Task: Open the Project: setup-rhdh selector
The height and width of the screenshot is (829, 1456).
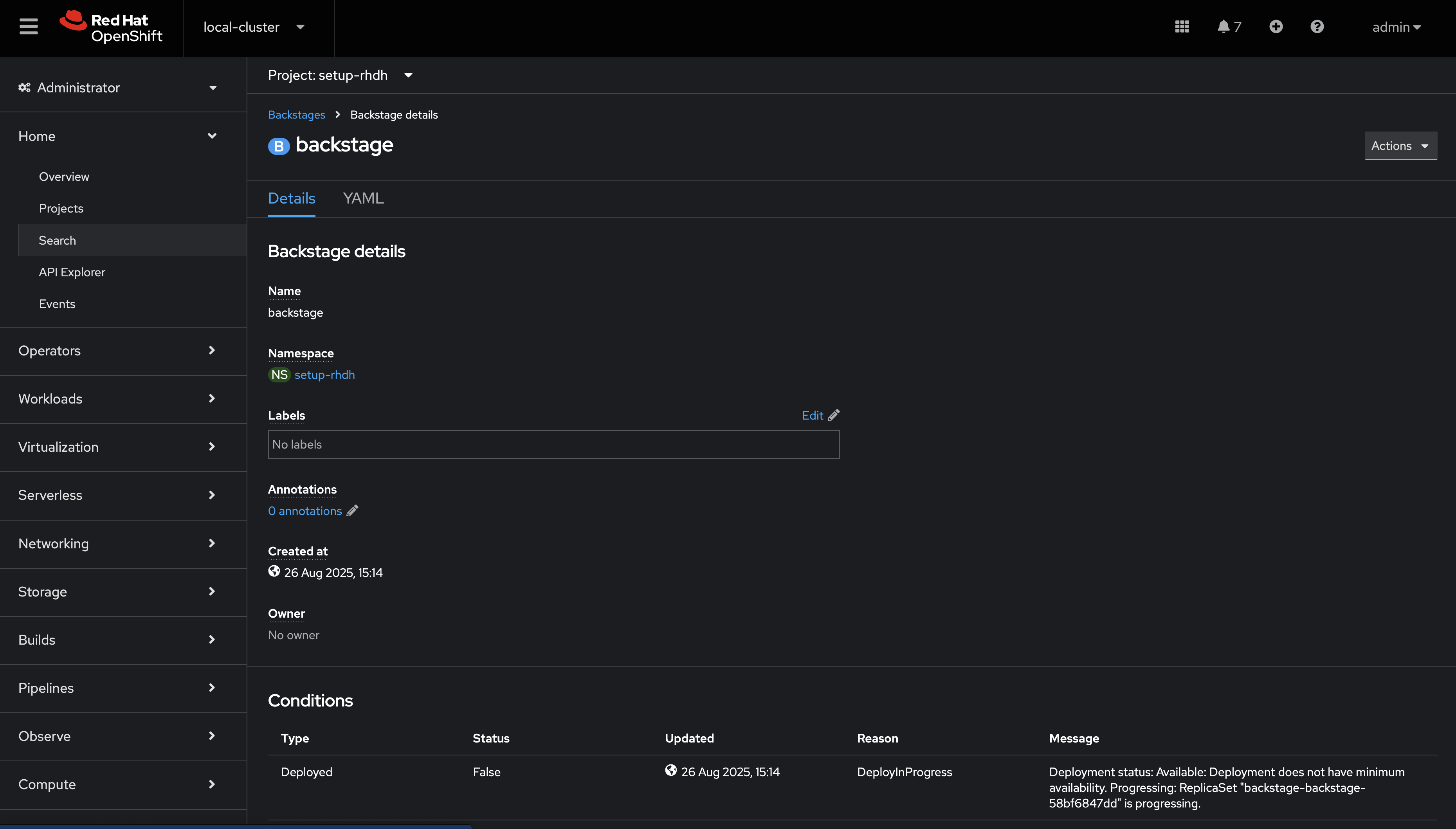Action: [341, 75]
